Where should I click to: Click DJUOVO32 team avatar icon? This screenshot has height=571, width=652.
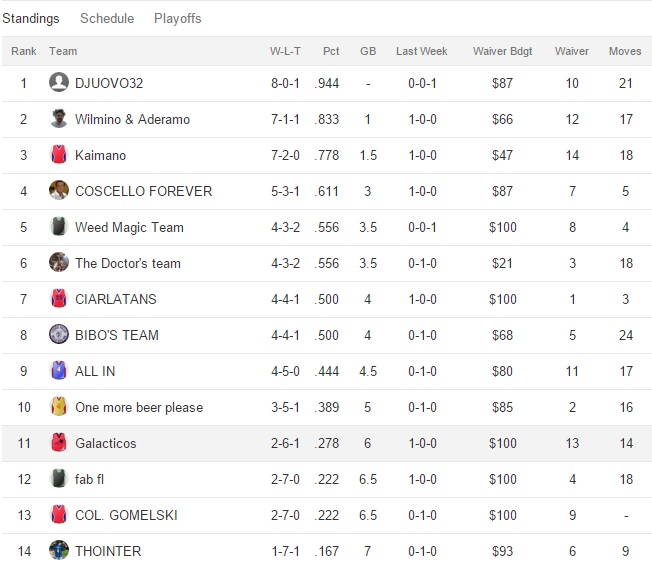click(x=59, y=83)
